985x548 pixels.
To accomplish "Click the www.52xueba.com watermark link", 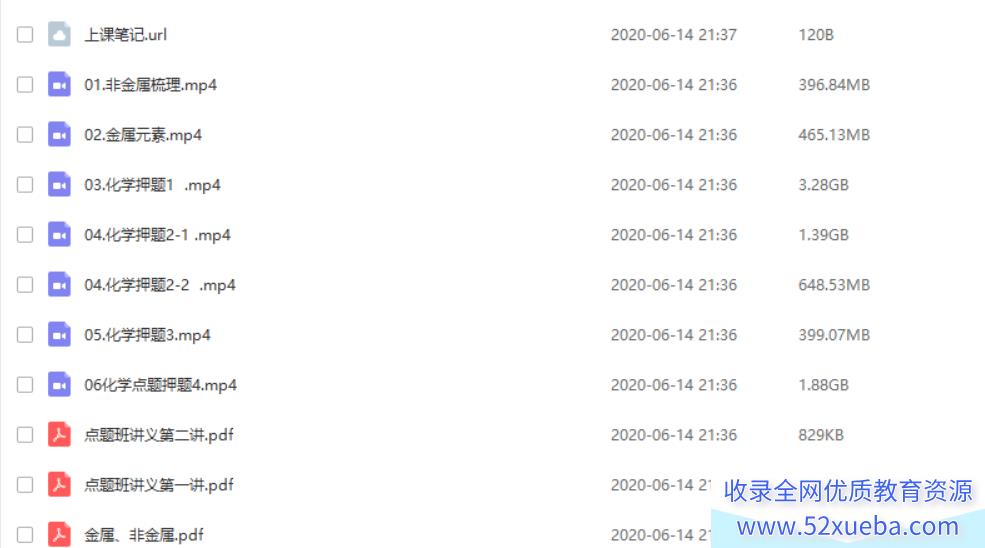I will pos(848,526).
